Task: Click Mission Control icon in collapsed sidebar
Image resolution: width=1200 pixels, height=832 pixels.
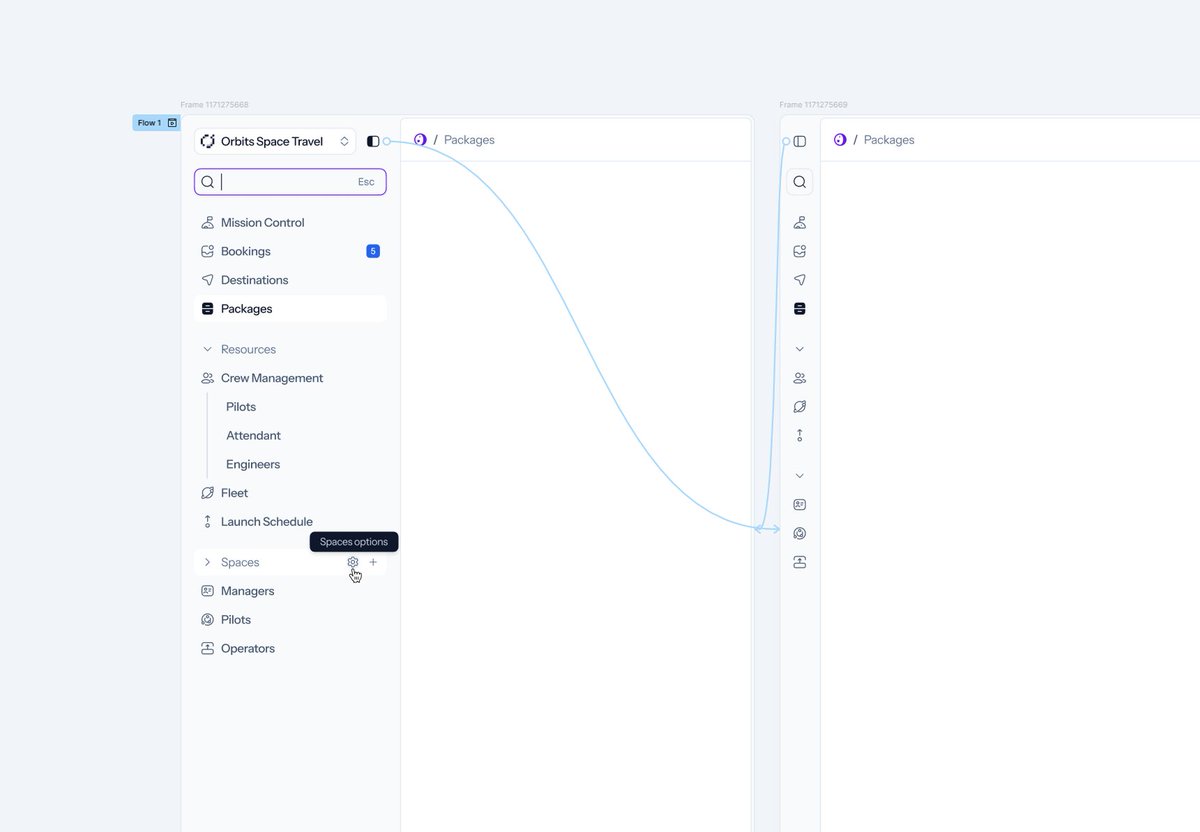Action: [799, 223]
